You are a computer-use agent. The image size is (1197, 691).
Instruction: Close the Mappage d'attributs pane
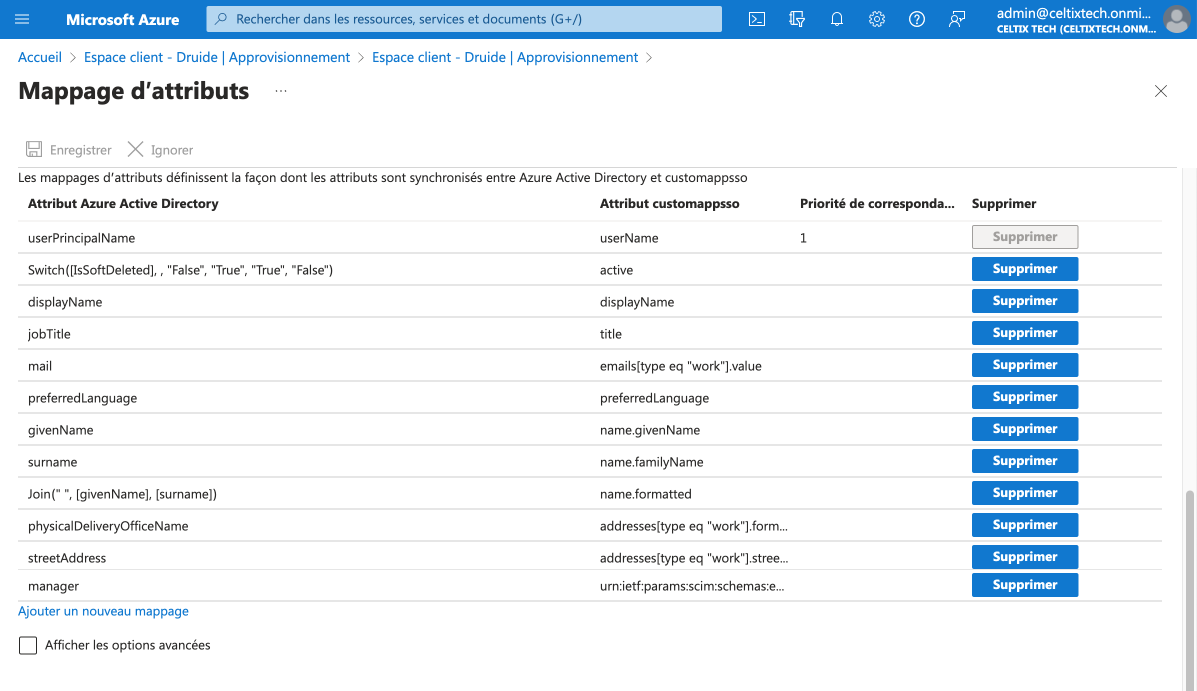pyautogui.click(x=1160, y=92)
